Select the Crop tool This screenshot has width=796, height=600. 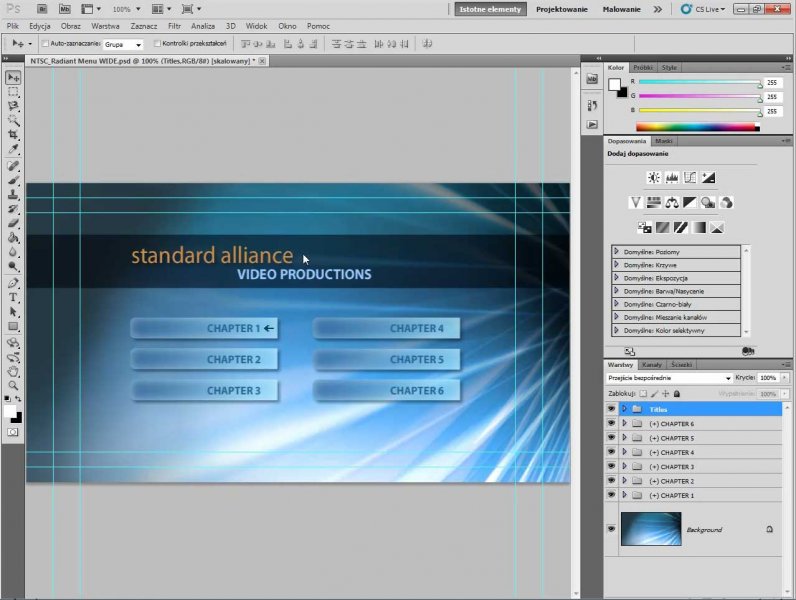(13, 134)
